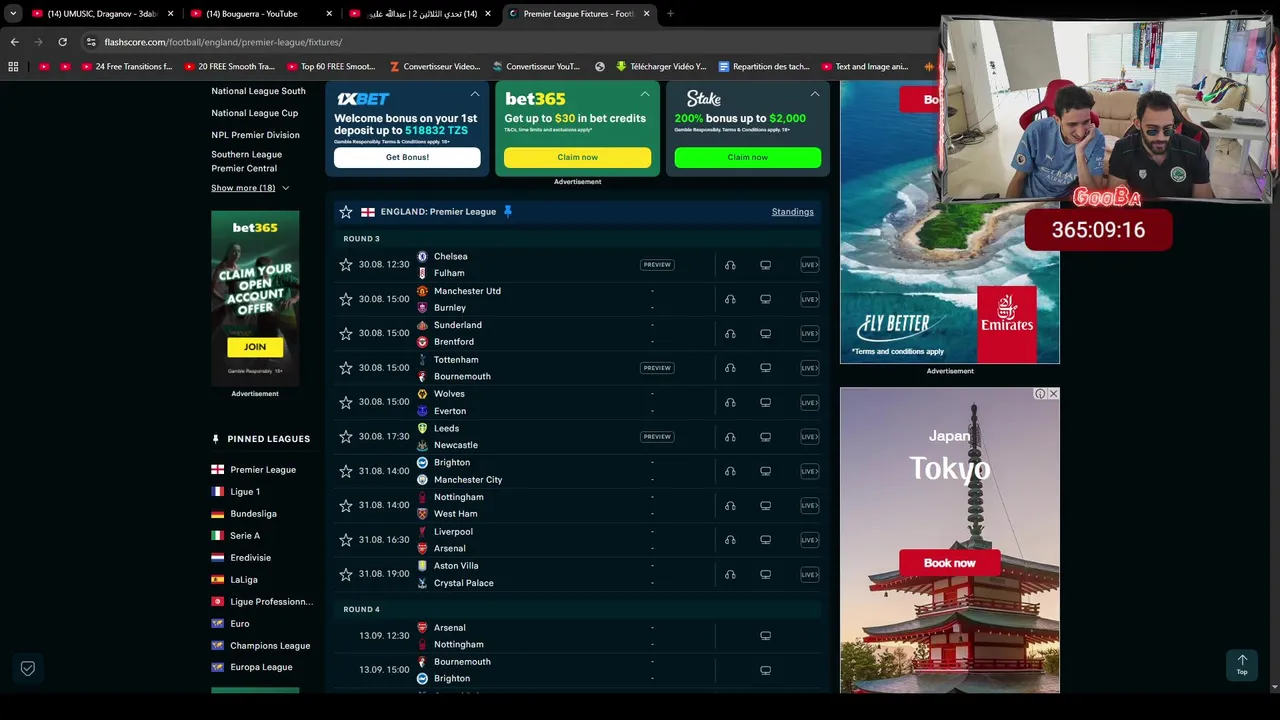Favorite the Manchester Utd vs Burnley star
This screenshot has width=1280, height=720.
coord(346,299)
